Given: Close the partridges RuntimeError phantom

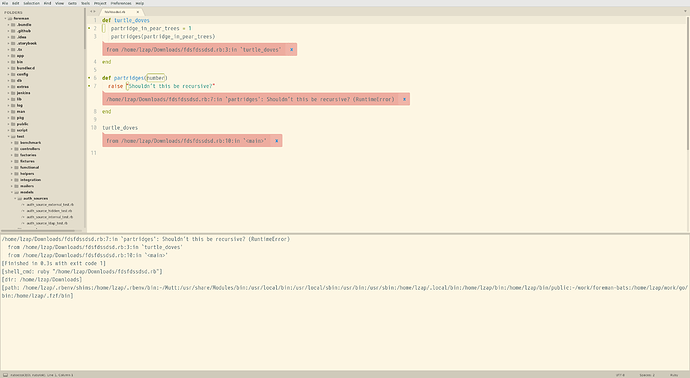Looking at the screenshot, I should pos(404,99).
